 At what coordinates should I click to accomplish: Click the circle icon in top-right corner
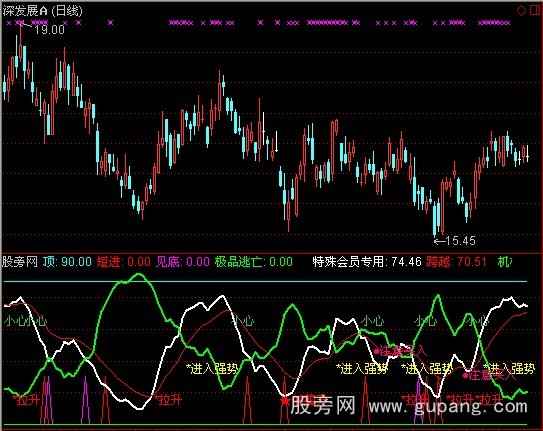pos(521,11)
